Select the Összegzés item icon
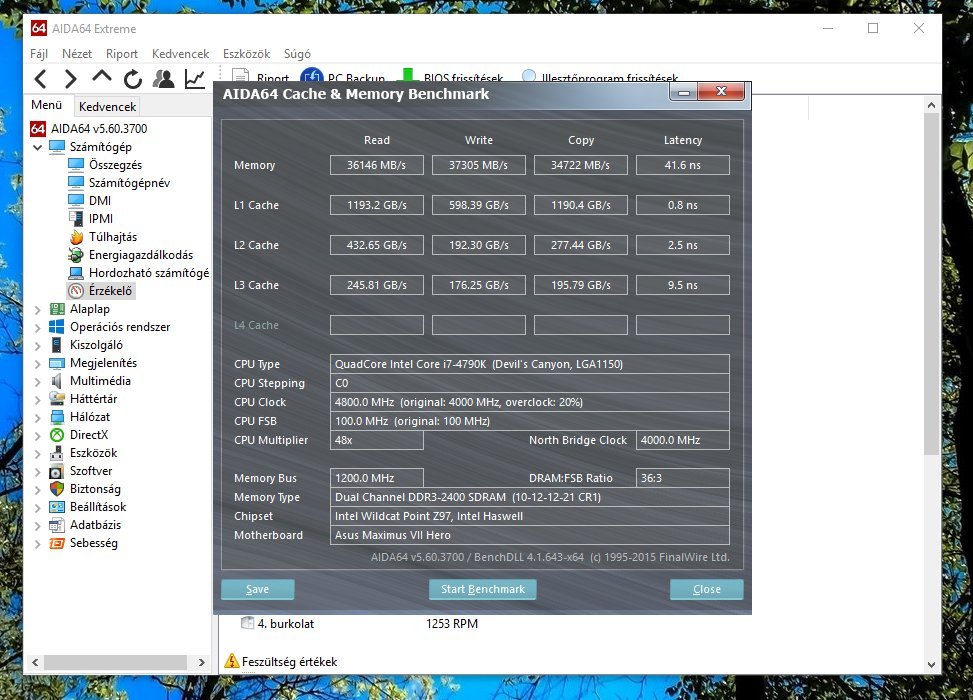Image resolution: width=973 pixels, height=700 pixels. [76, 164]
